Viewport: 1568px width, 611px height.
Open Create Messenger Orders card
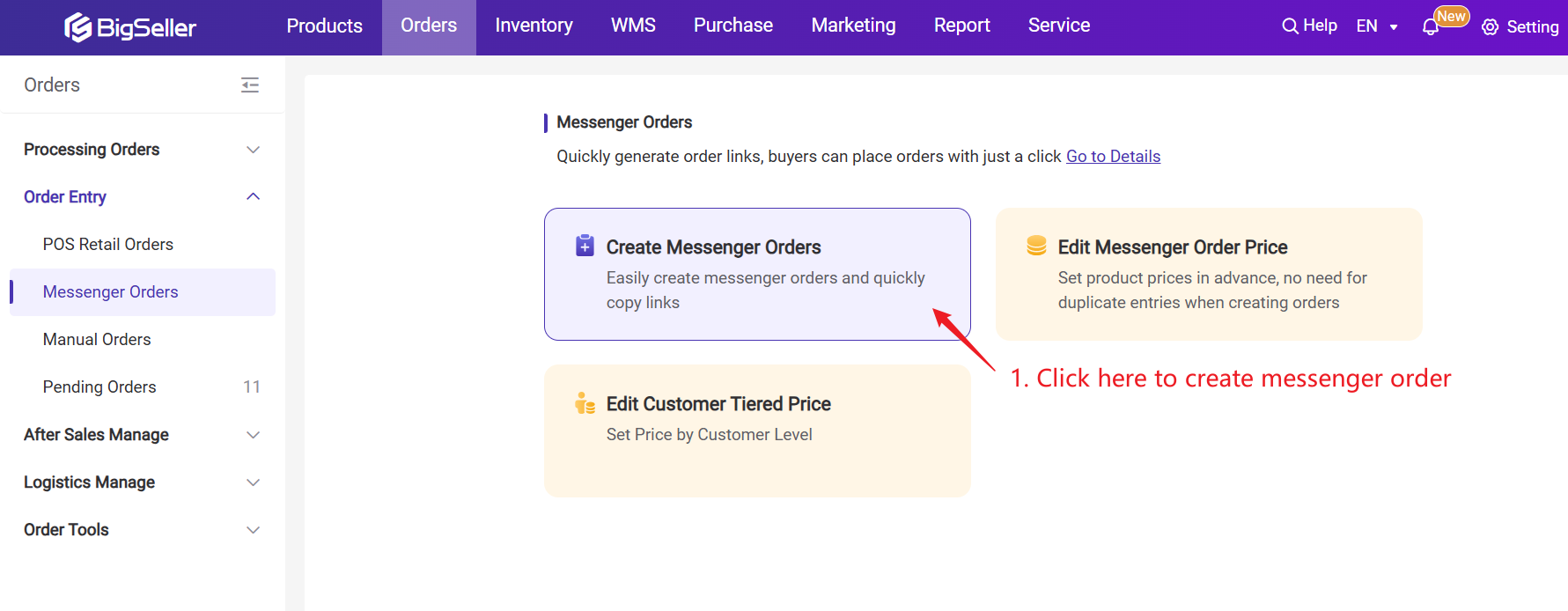757,274
